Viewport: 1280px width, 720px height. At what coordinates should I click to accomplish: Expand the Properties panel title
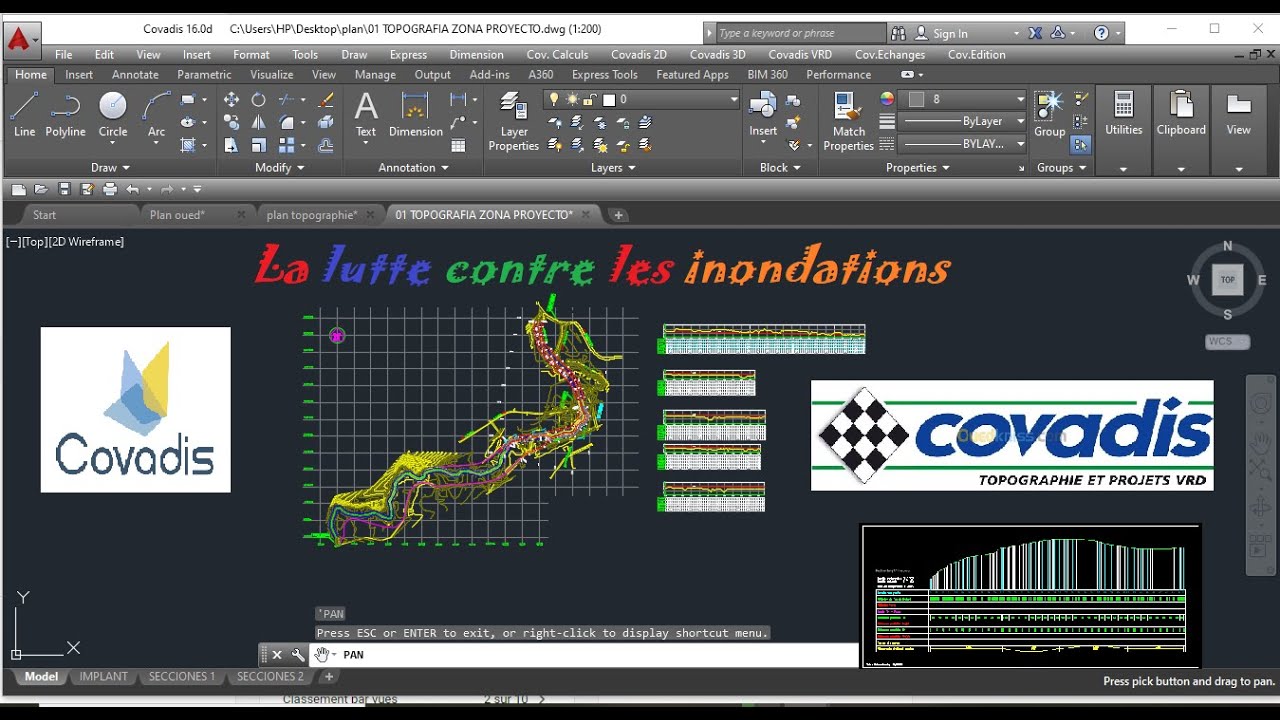coord(917,168)
